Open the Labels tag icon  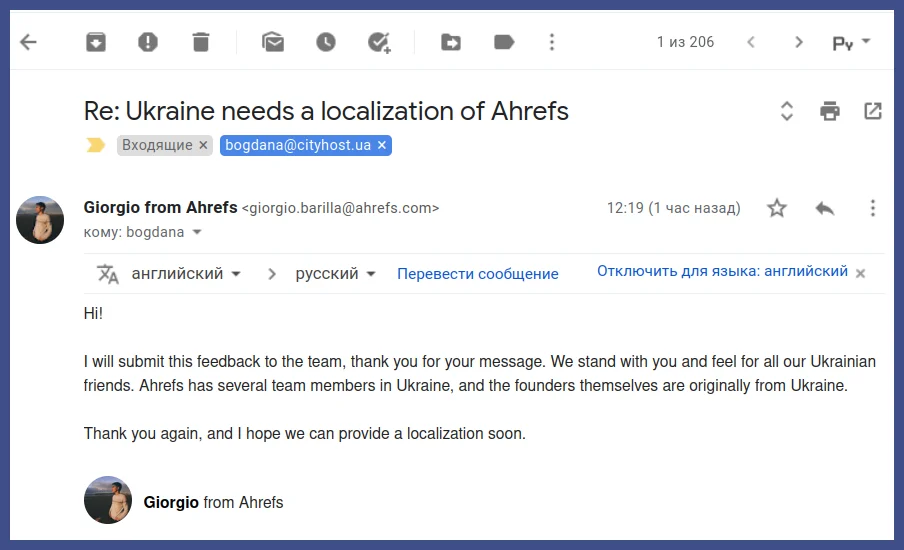504,42
